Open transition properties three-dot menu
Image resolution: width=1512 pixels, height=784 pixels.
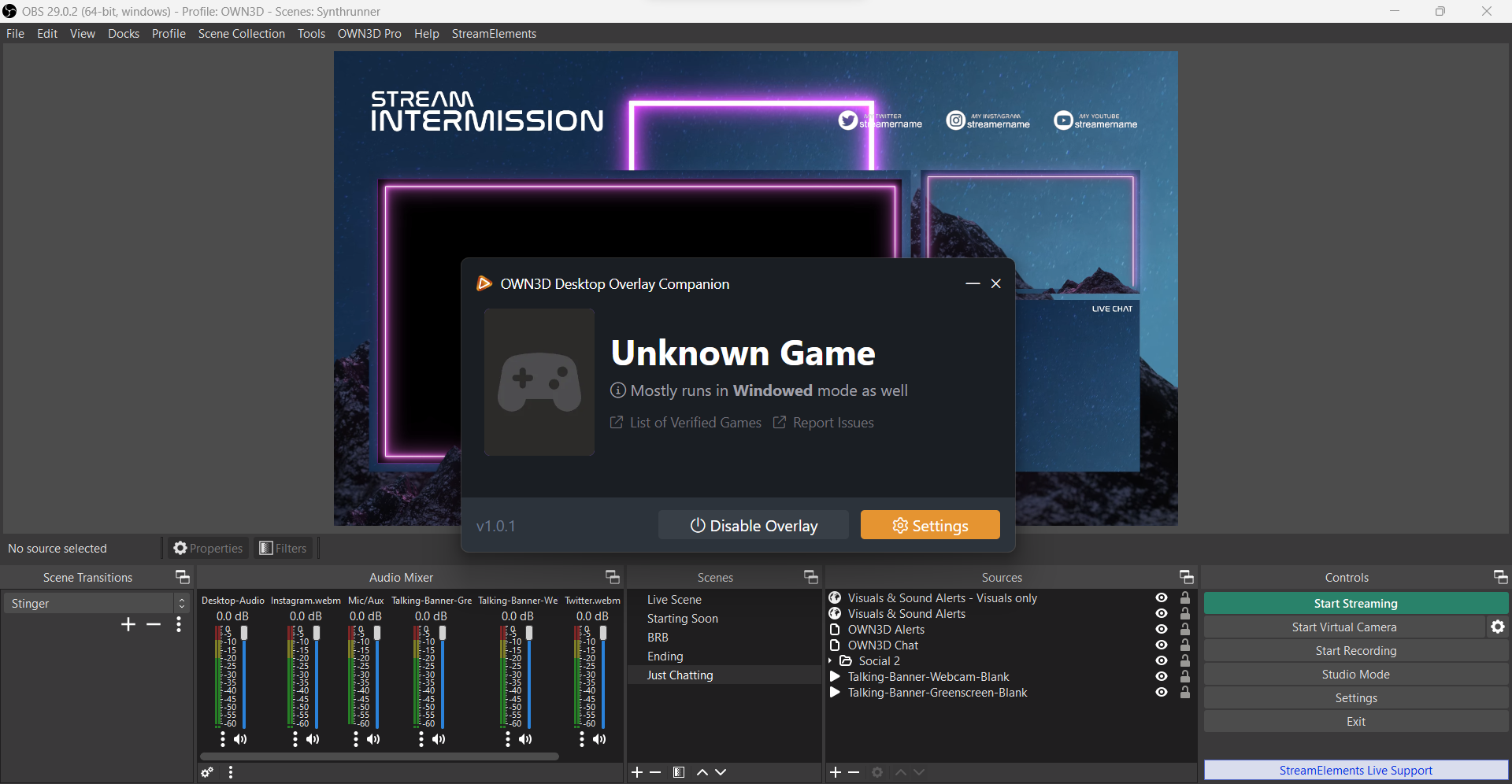179,624
